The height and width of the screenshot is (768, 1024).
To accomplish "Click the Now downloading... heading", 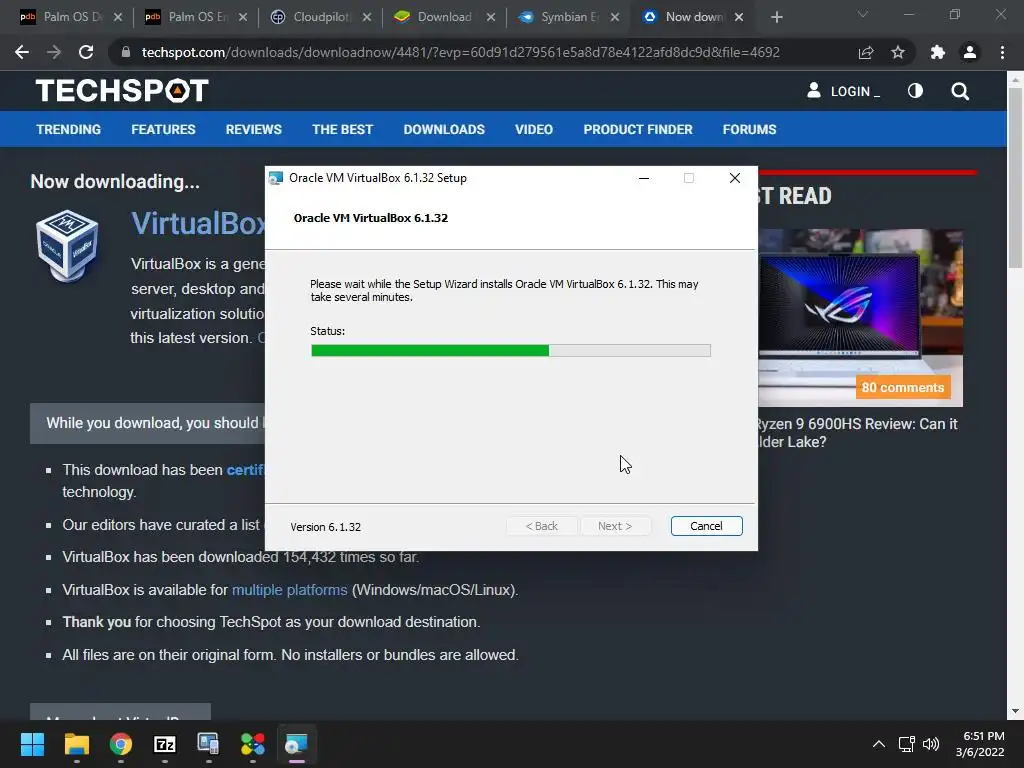I will (x=115, y=182).
